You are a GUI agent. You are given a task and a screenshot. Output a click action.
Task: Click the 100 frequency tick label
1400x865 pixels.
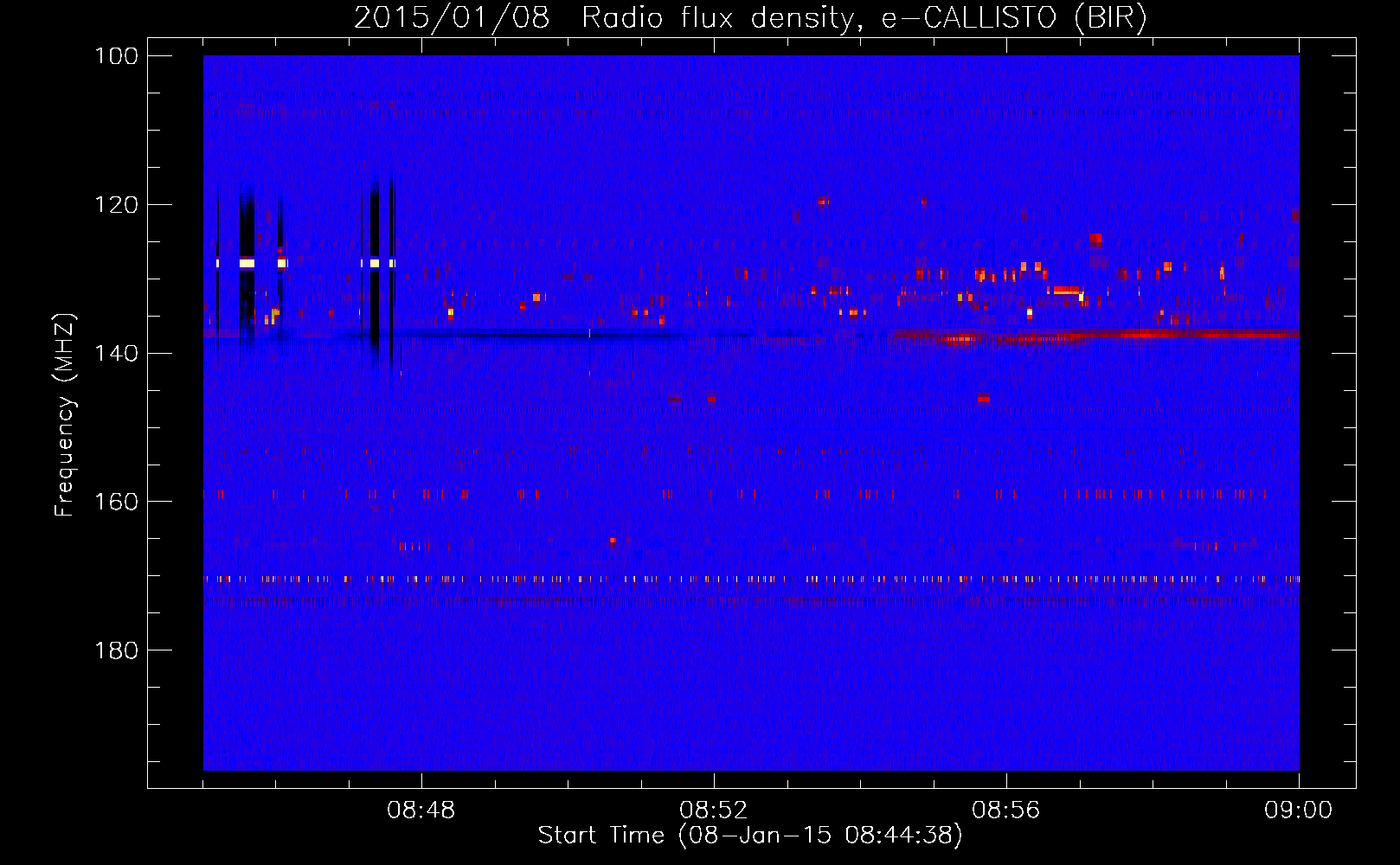click(116, 56)
